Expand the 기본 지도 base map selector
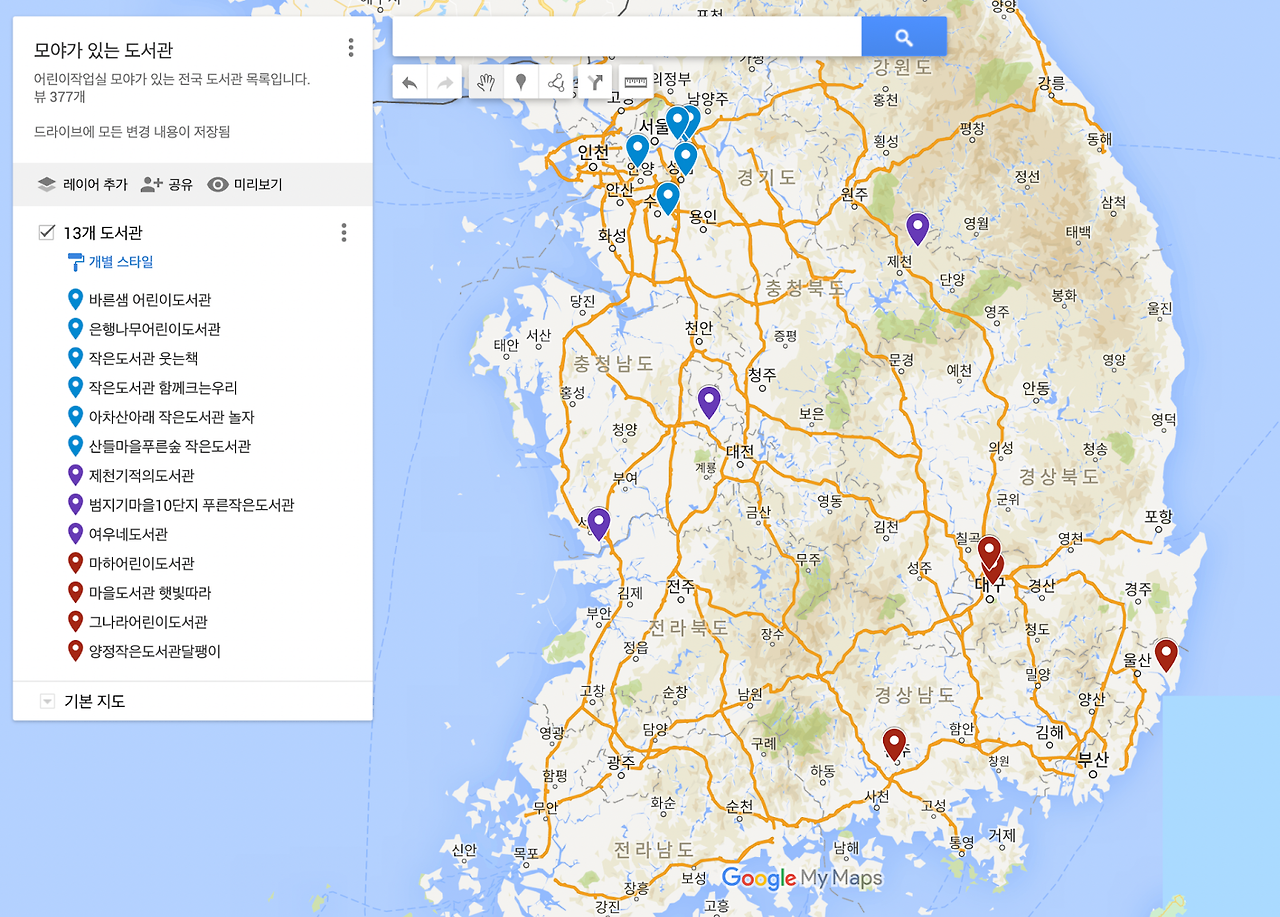Image resolution: width=1280 pixels, height=917 pixels. click(47, 701)
